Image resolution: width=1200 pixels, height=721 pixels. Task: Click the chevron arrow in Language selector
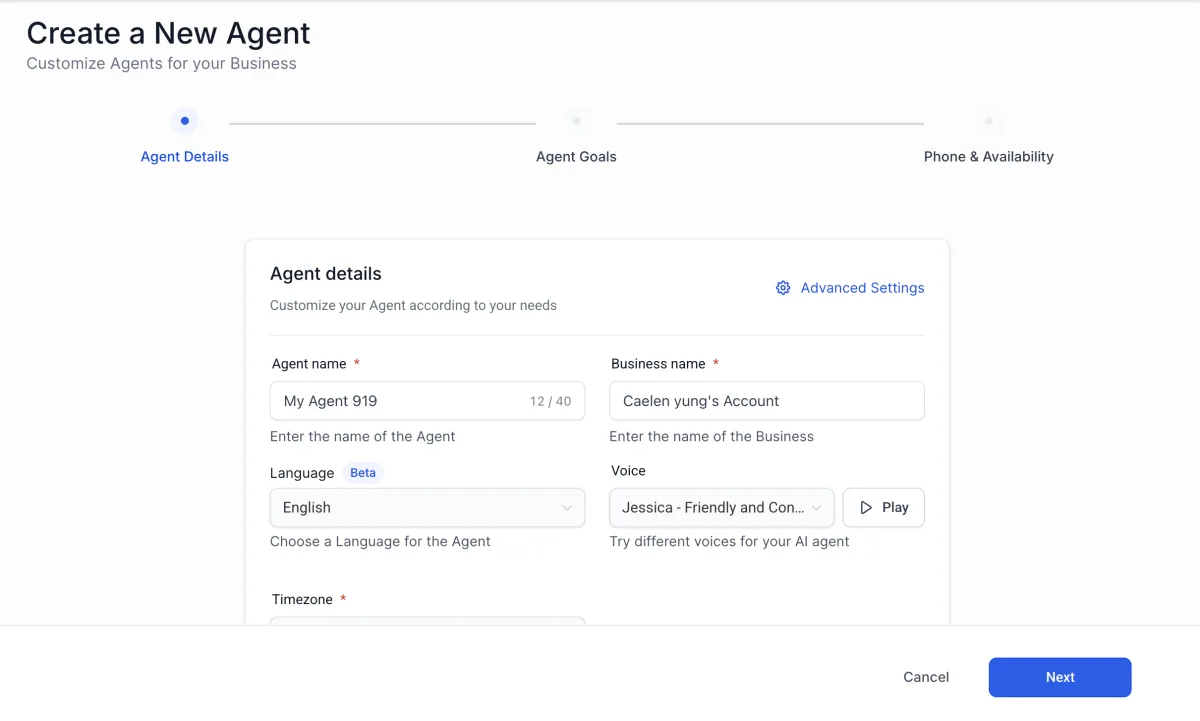[x=567, y=508]
